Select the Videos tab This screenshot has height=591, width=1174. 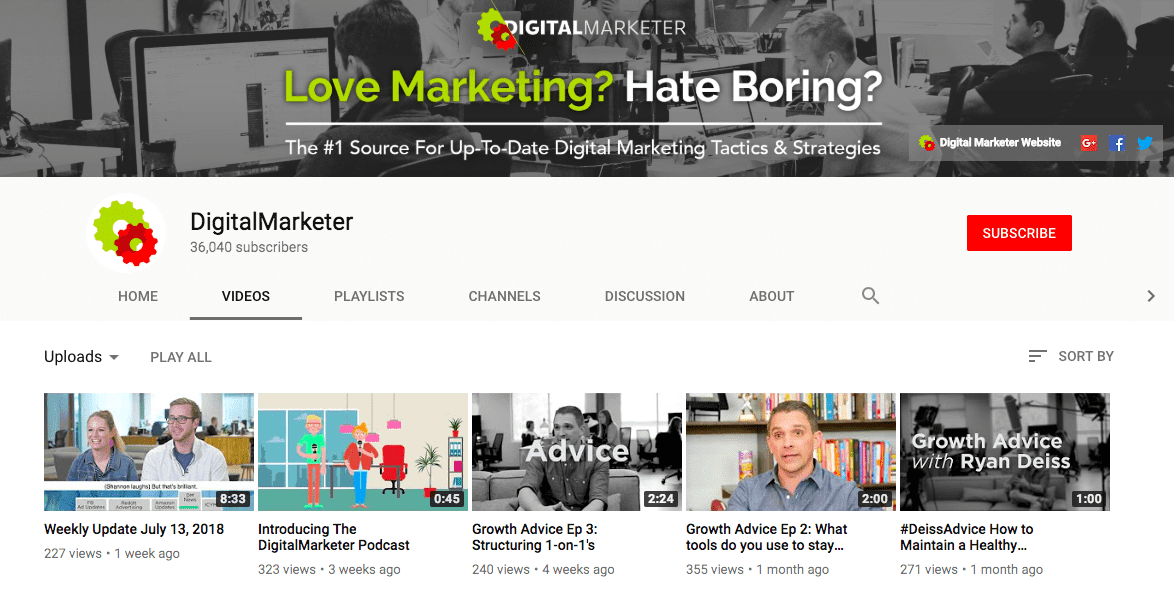click(246, 296)
